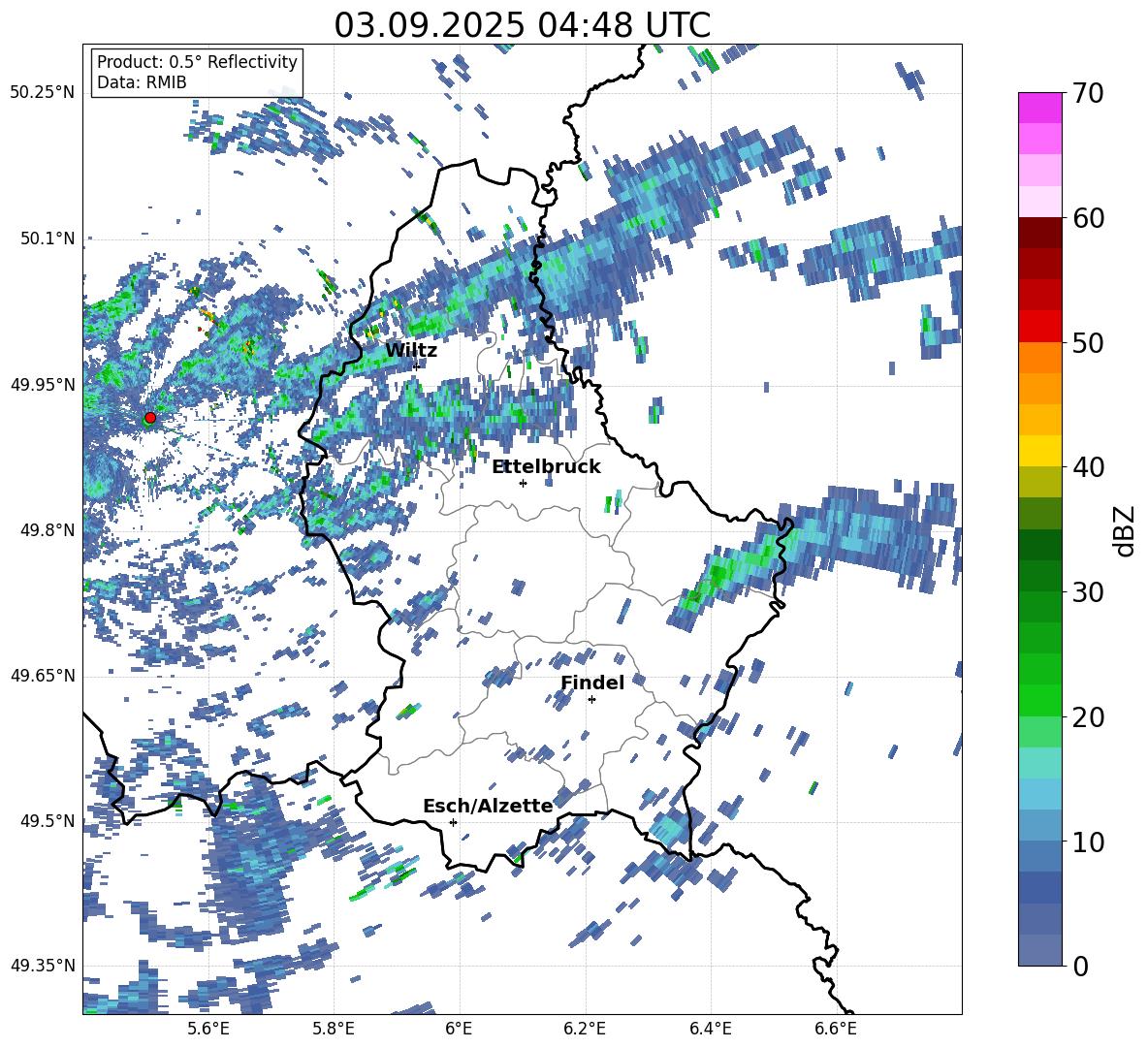This screenshot has height=1048, width=1148.
Task: Click the colorbar tick label 60
Action: 1088,218
